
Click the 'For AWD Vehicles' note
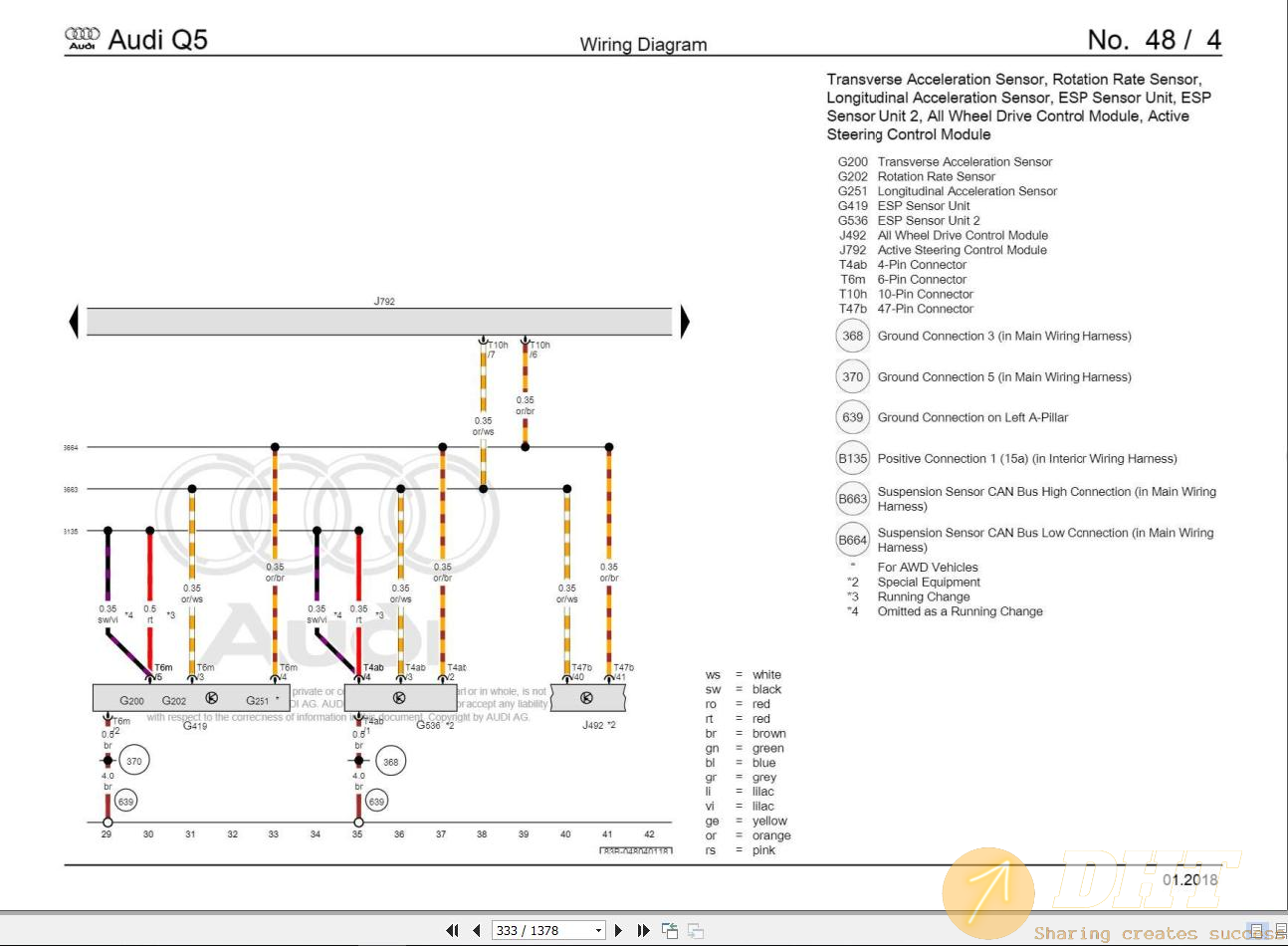pyautogui.click(x=928, y=567)
